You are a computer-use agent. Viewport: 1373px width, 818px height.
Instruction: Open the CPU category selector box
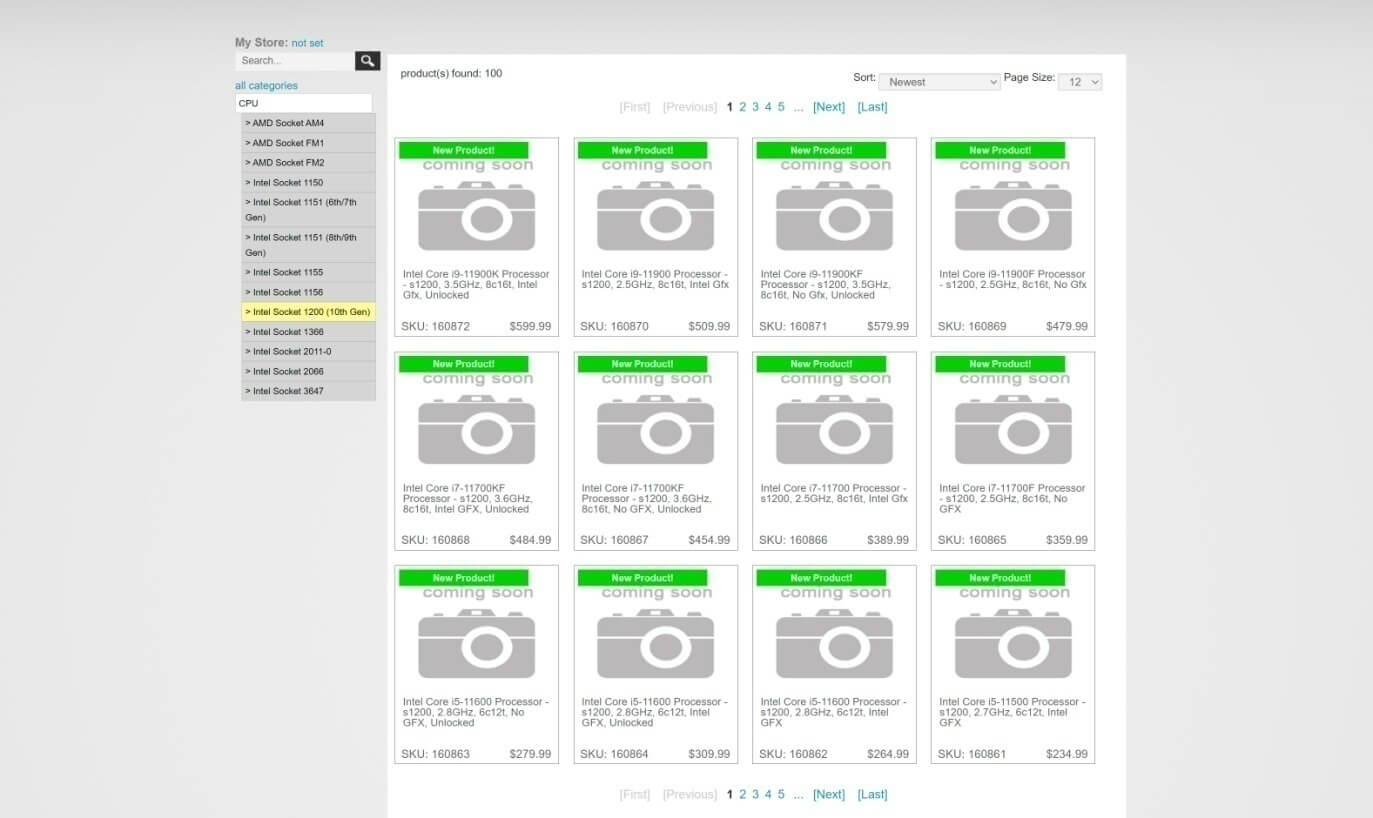(x=303, y=103)
